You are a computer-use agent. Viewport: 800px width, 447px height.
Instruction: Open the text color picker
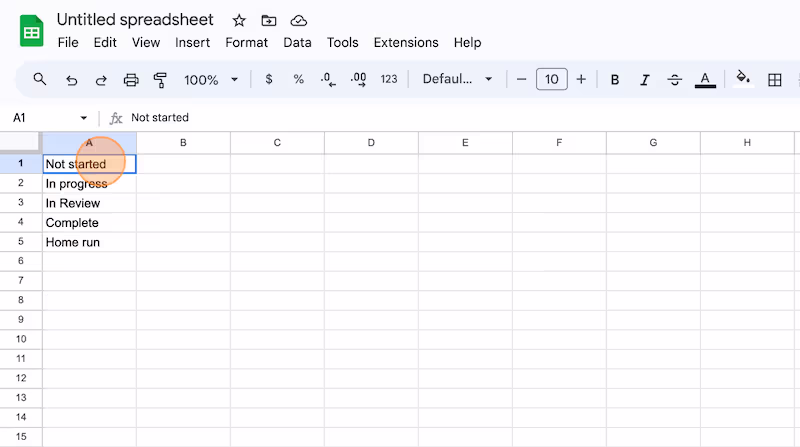[705, 80]
